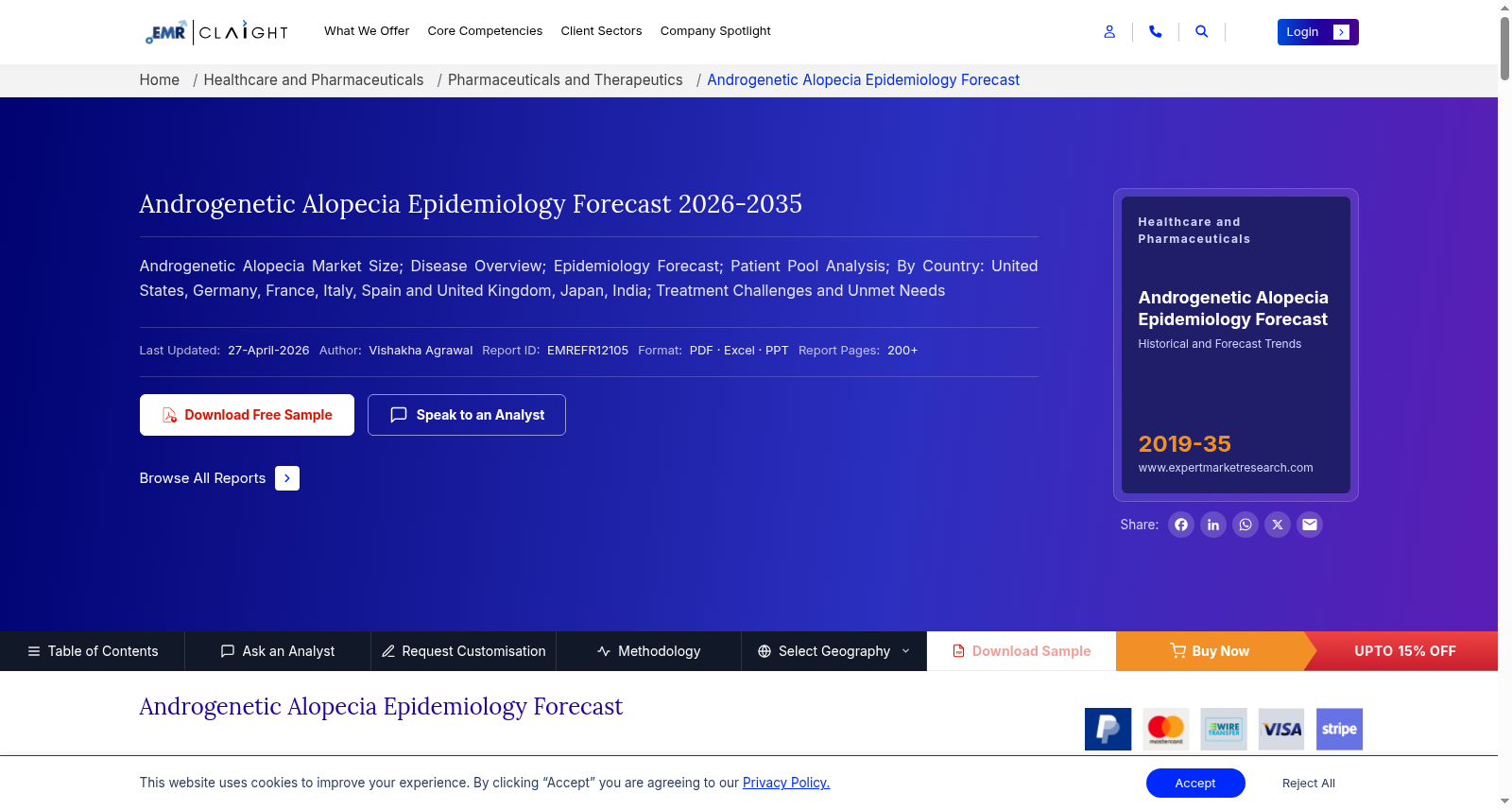Share report via WhatsApp
The image size is (1512, 810).
(1246, 525)
